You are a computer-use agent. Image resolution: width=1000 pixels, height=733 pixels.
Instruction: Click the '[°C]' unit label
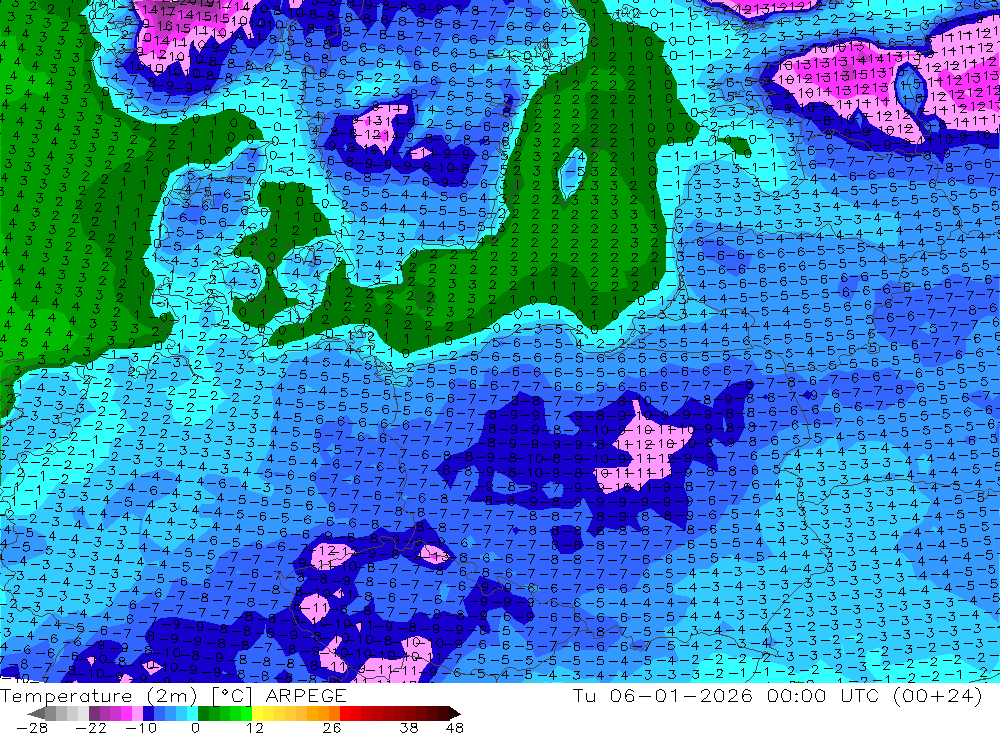pyautogui.click(x=232, y=696)
